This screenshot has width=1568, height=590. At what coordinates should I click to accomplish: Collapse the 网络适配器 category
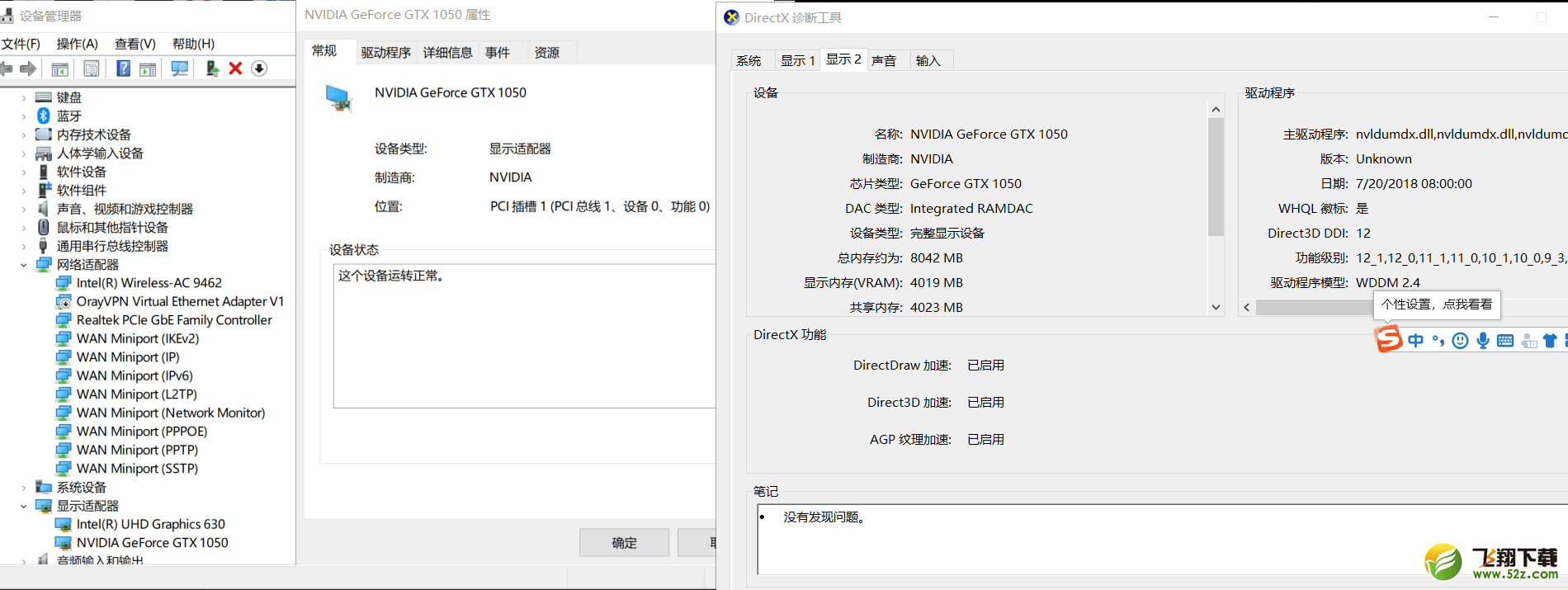coord(24,265)
